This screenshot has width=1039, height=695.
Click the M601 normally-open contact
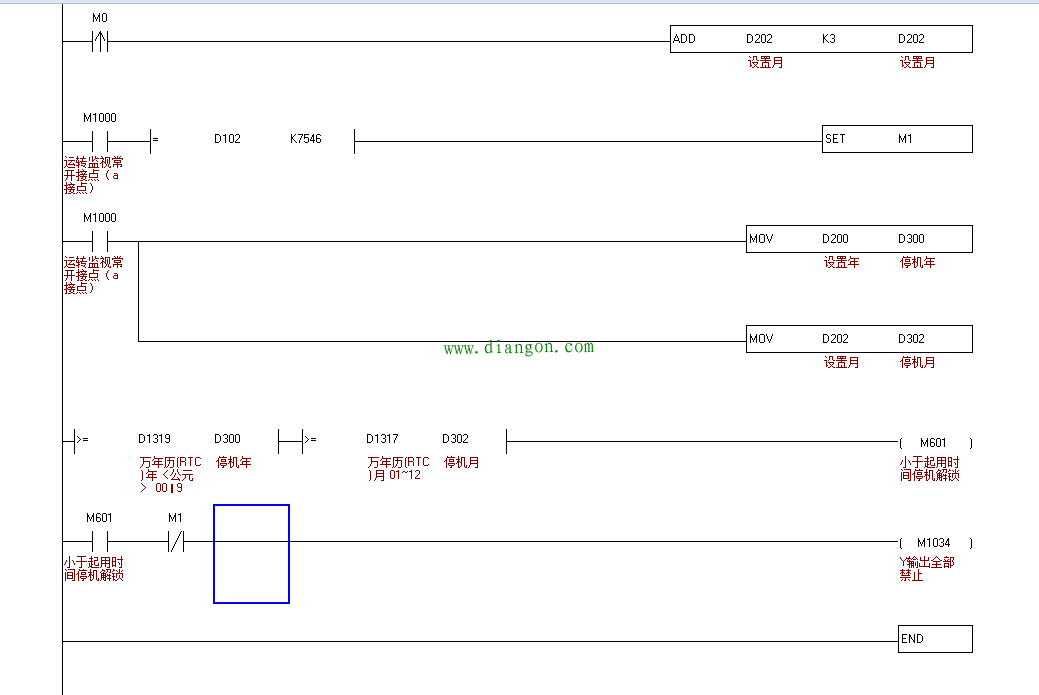[100, 542]
